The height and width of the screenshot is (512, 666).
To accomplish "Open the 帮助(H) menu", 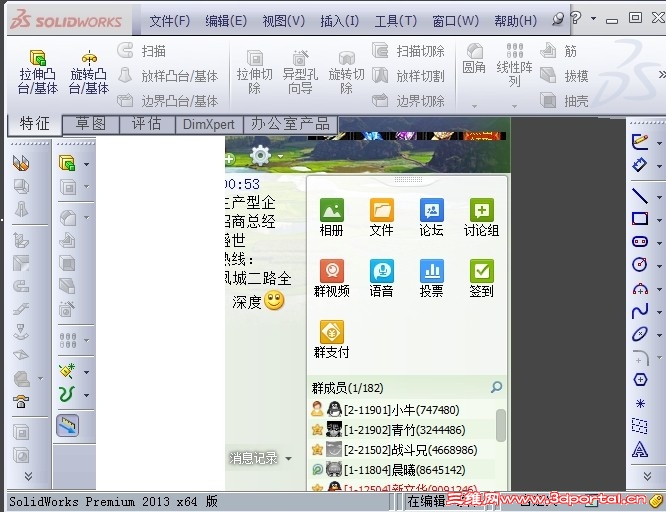I will pos(515,20).
